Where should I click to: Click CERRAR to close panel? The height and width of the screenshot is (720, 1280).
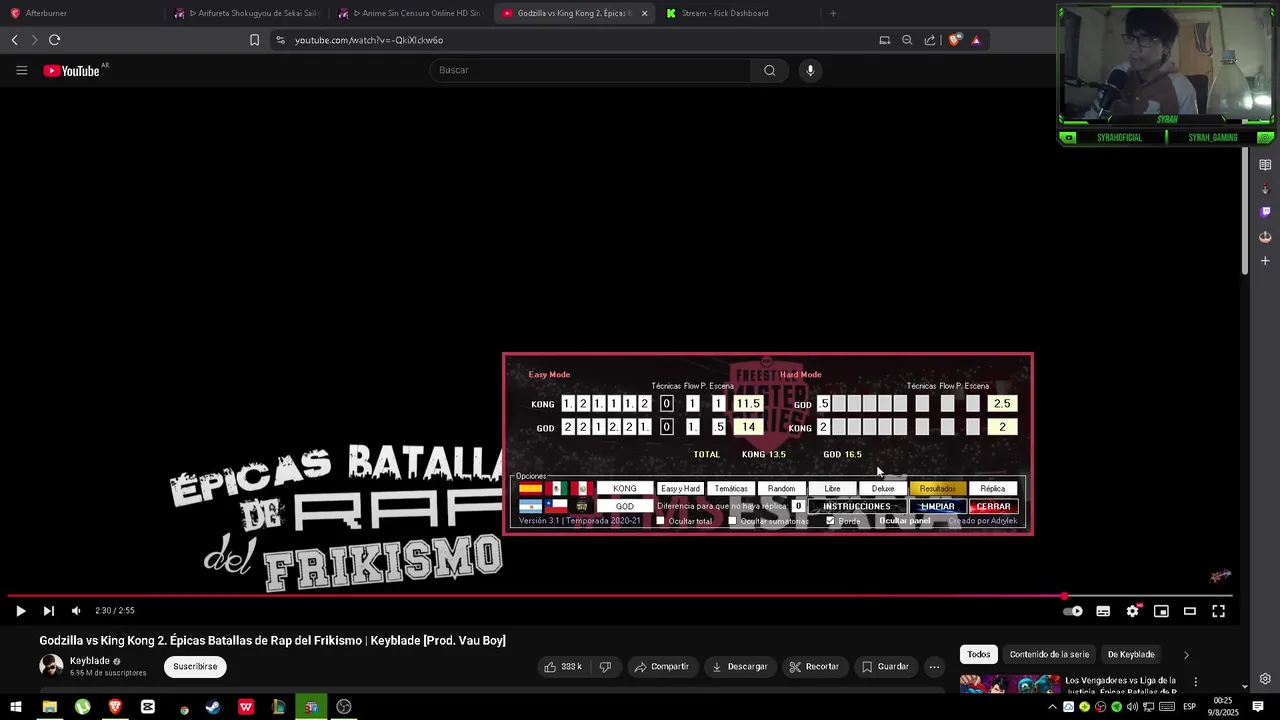tap(993, 506)
